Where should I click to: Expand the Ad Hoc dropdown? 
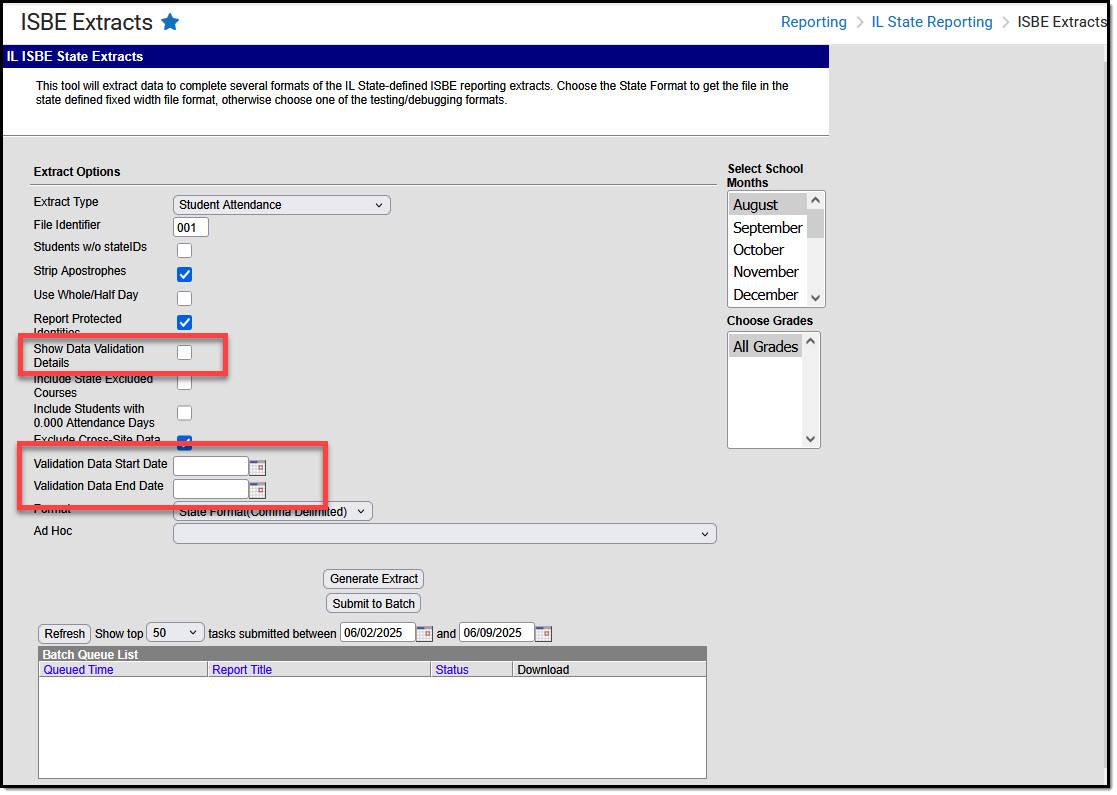click(x=445, y=534)
